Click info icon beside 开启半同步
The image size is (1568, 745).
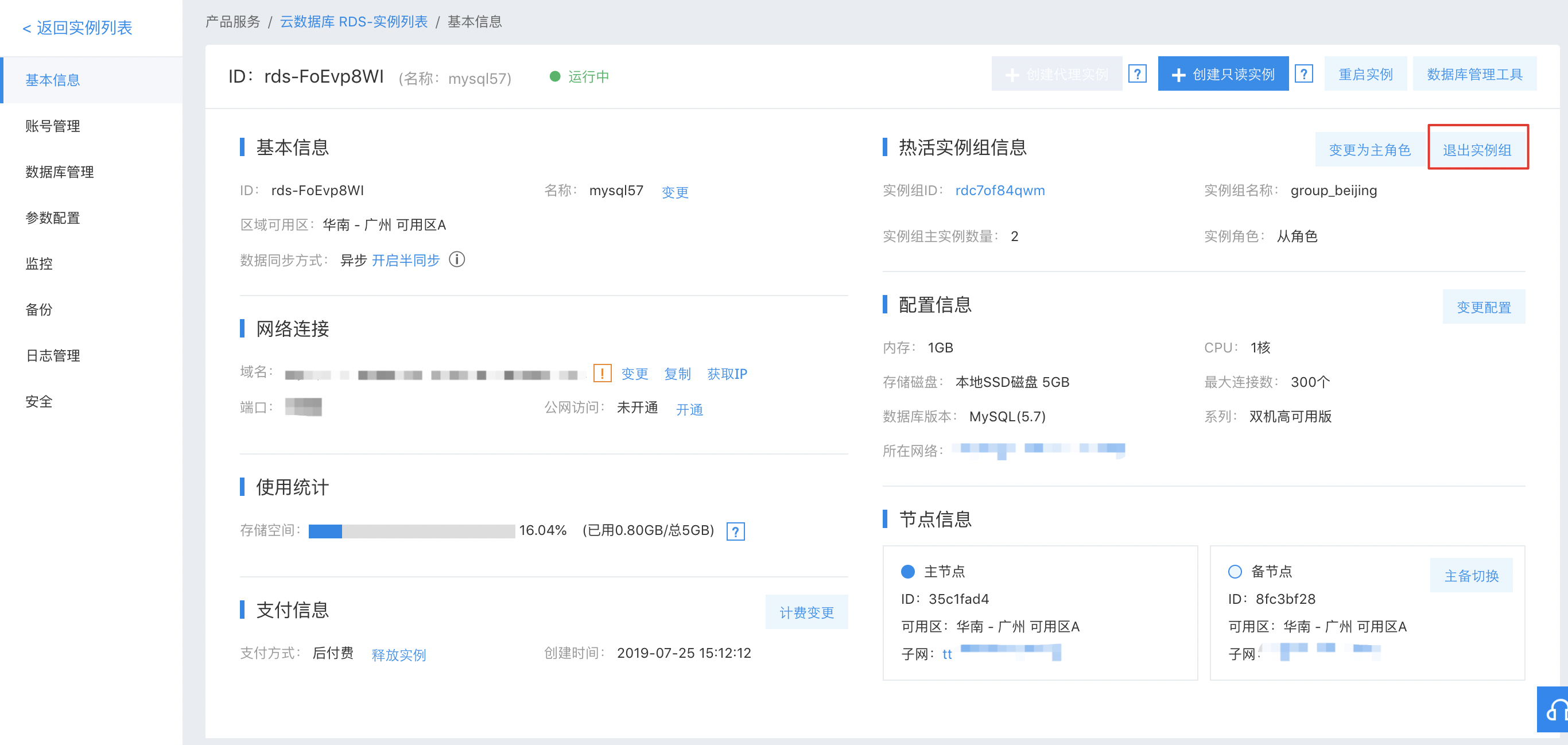456,260
